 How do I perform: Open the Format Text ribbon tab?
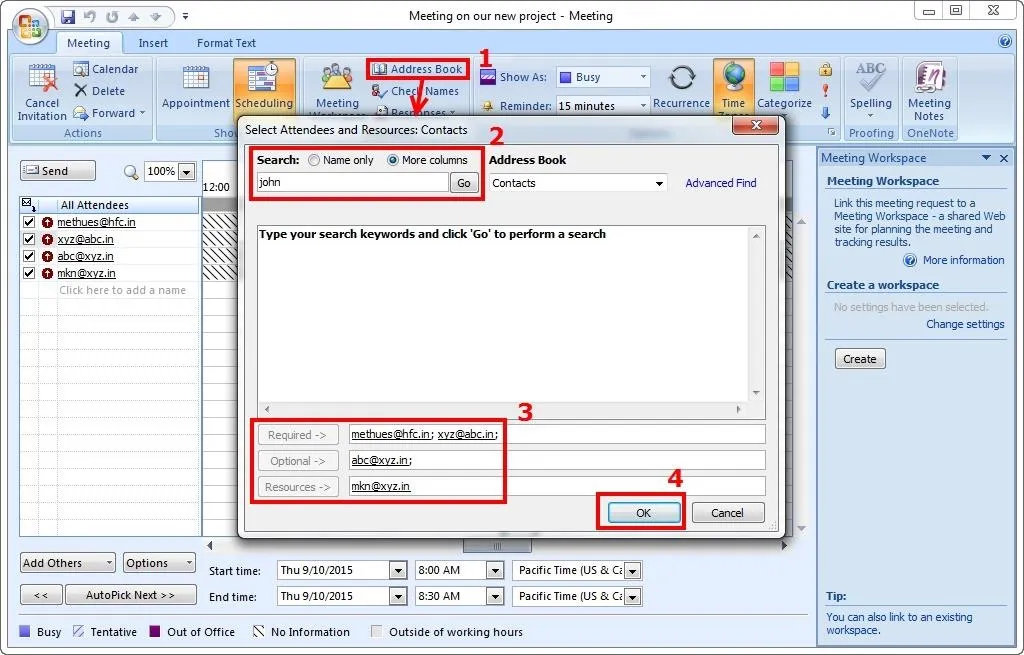[x=226, y=43]
